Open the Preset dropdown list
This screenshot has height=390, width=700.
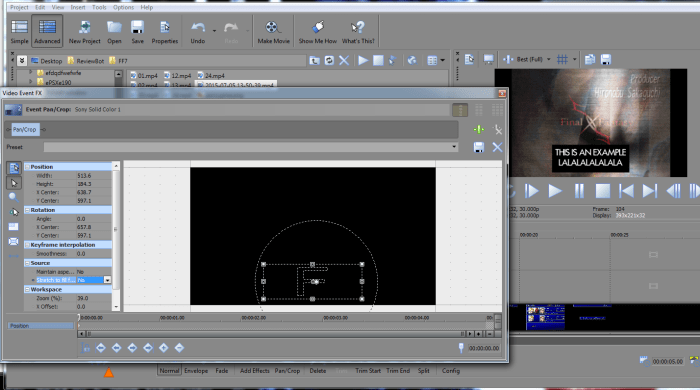tap(454, 147)
